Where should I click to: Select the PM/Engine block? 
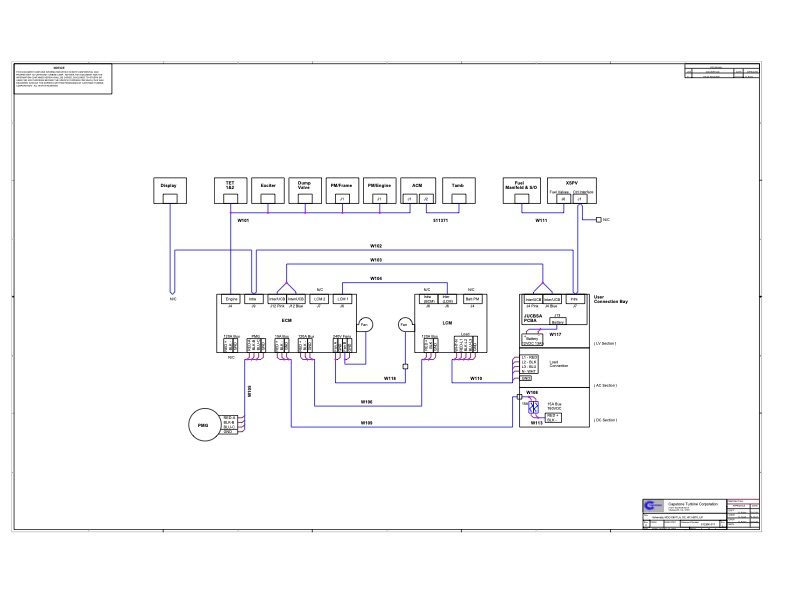(380, 190)
